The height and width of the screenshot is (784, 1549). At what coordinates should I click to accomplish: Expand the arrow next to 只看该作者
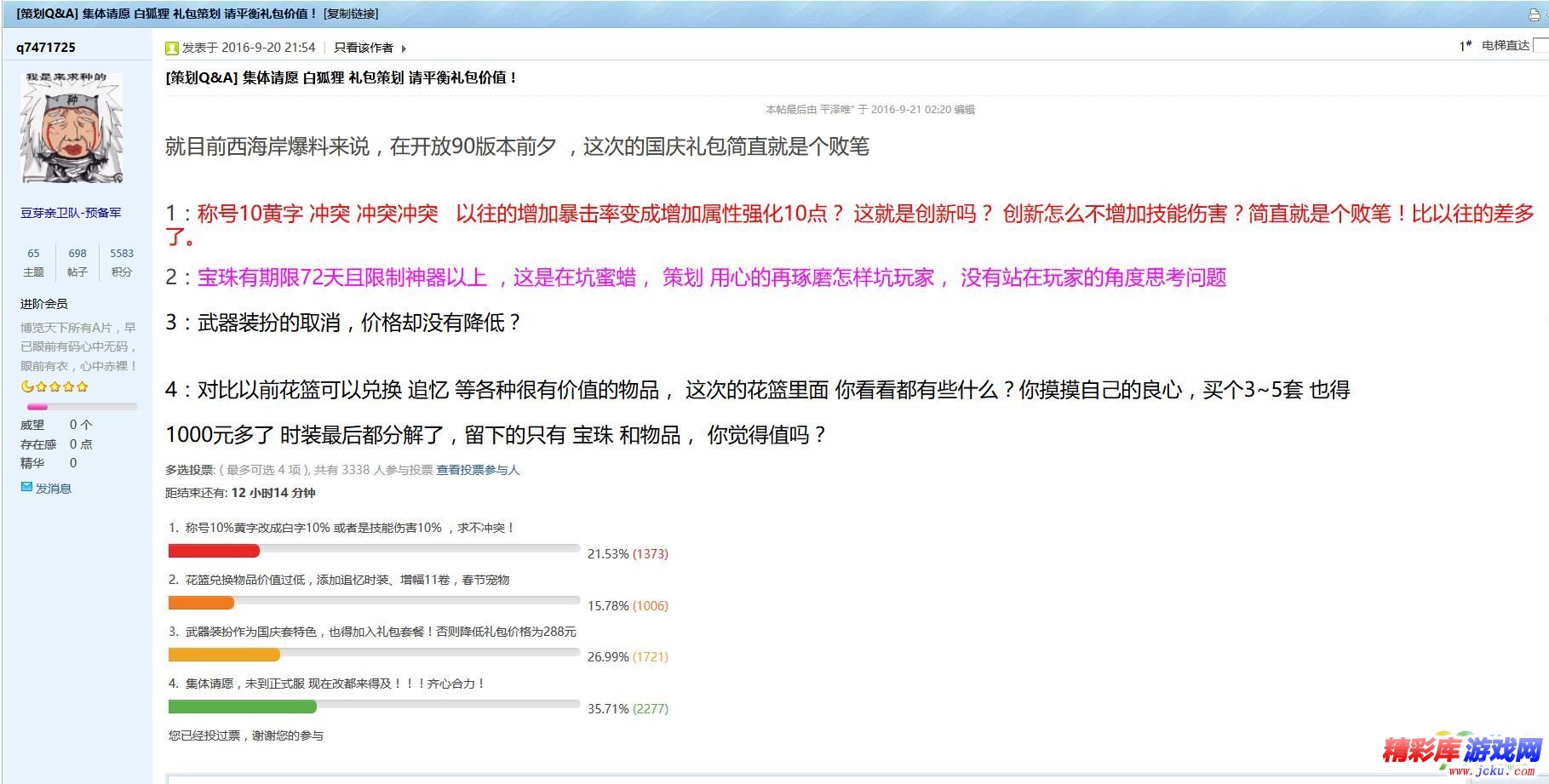[404, 49]
